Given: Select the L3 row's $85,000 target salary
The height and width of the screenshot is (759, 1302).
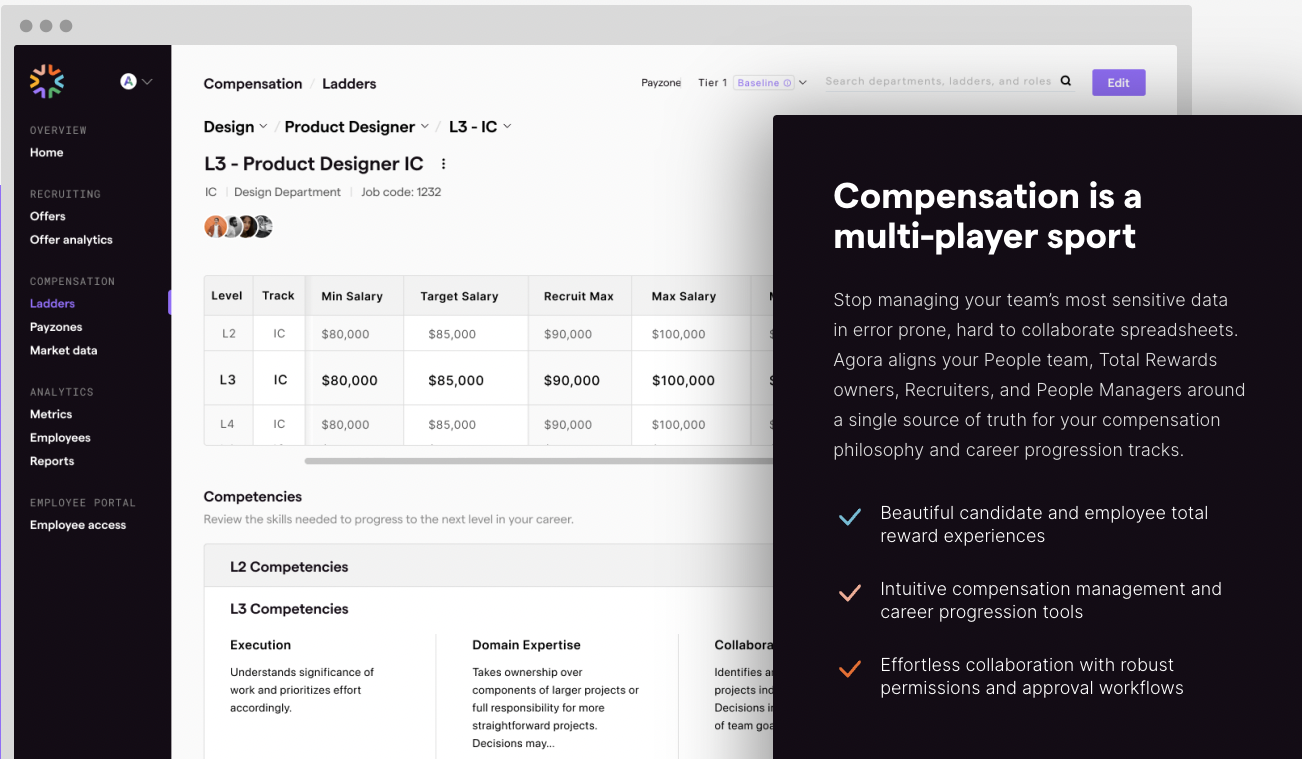Looking at the screenshot, I should pos(456,381).
